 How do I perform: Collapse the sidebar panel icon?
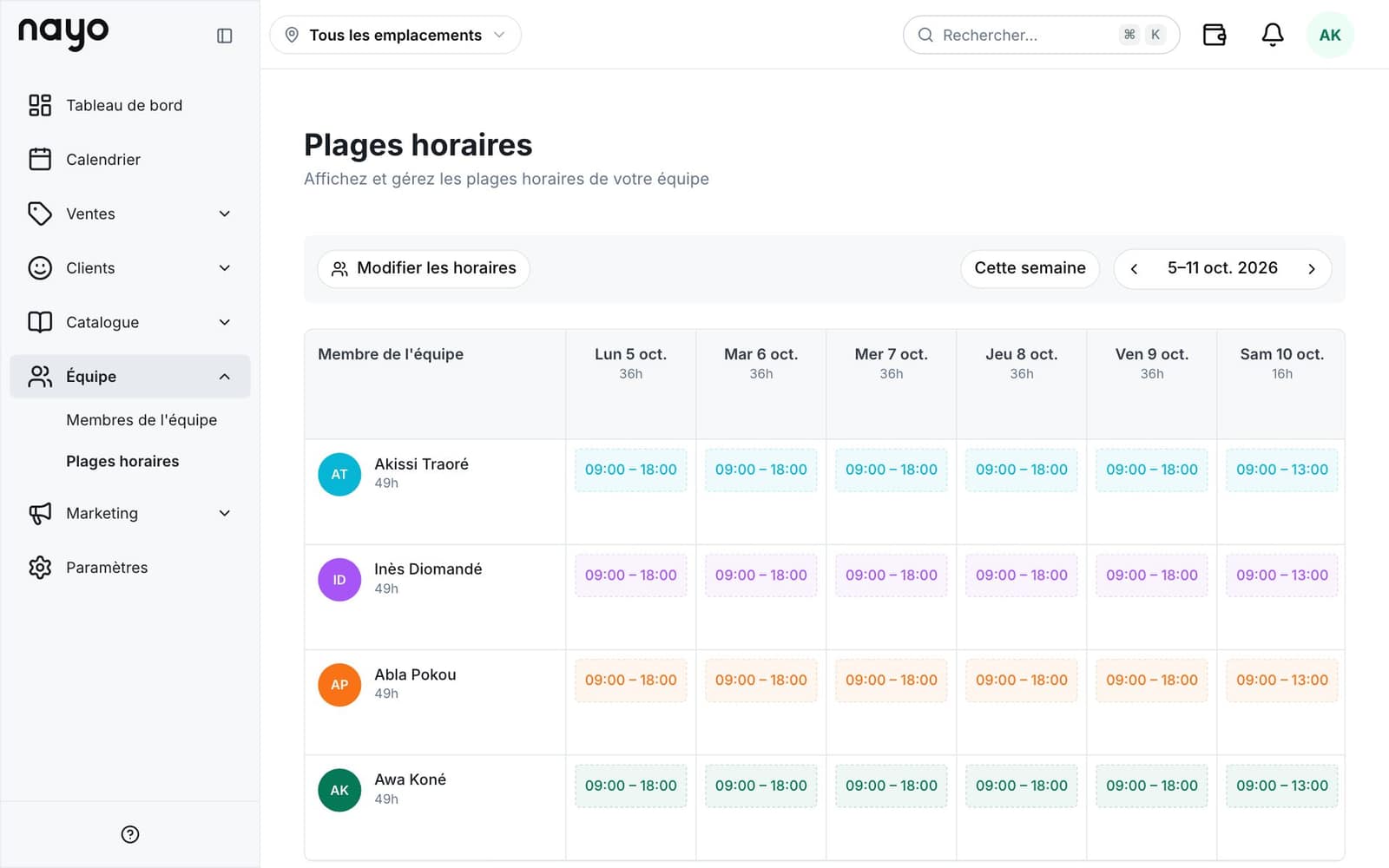pos(224,36)
